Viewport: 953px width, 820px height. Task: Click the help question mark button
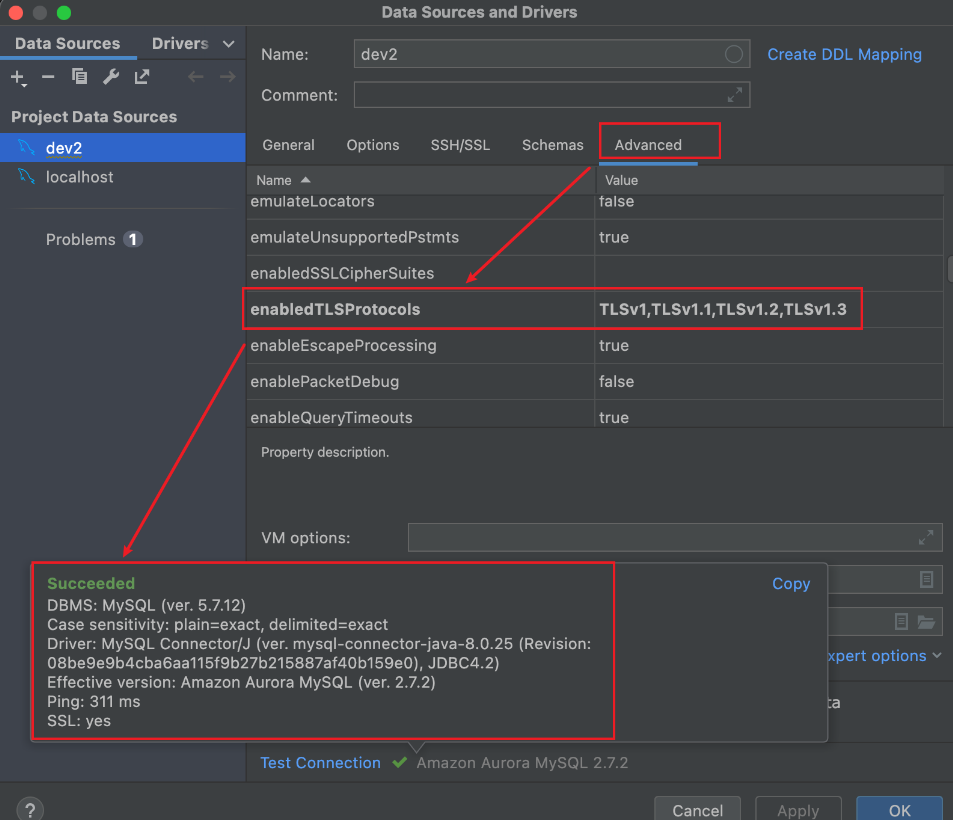(x=31, y=809)
